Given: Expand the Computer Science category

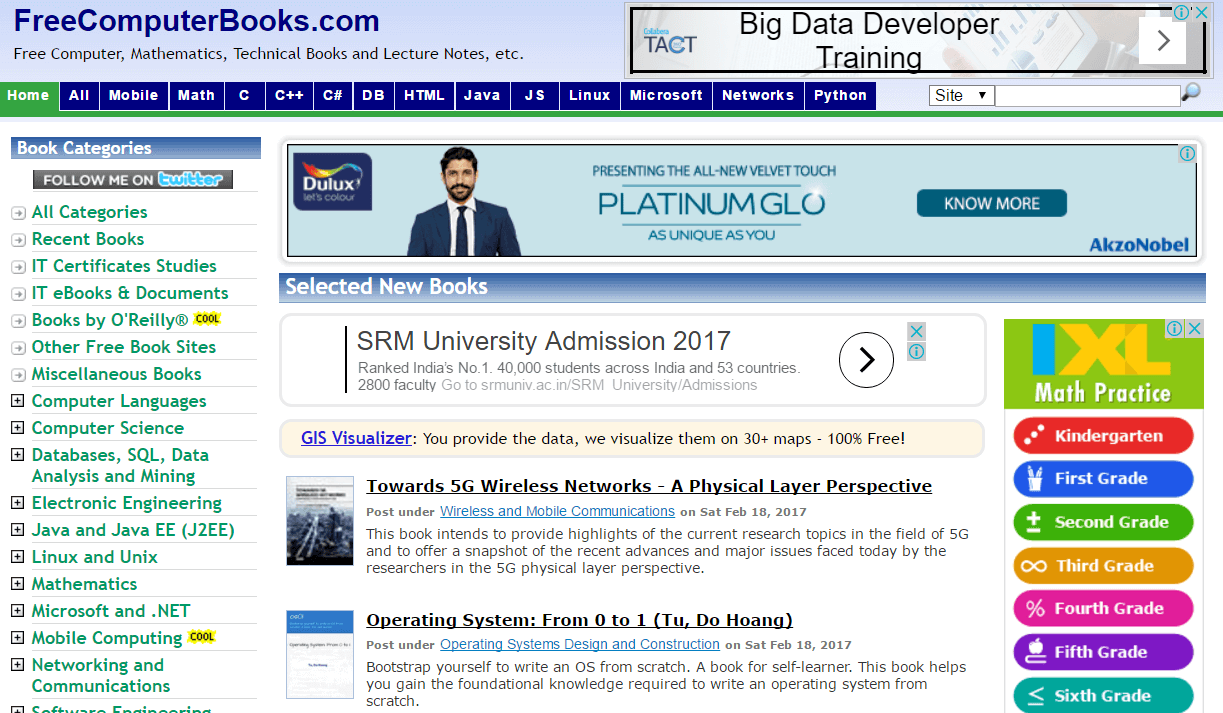Looking at the screenshot, I should point(17,428).
